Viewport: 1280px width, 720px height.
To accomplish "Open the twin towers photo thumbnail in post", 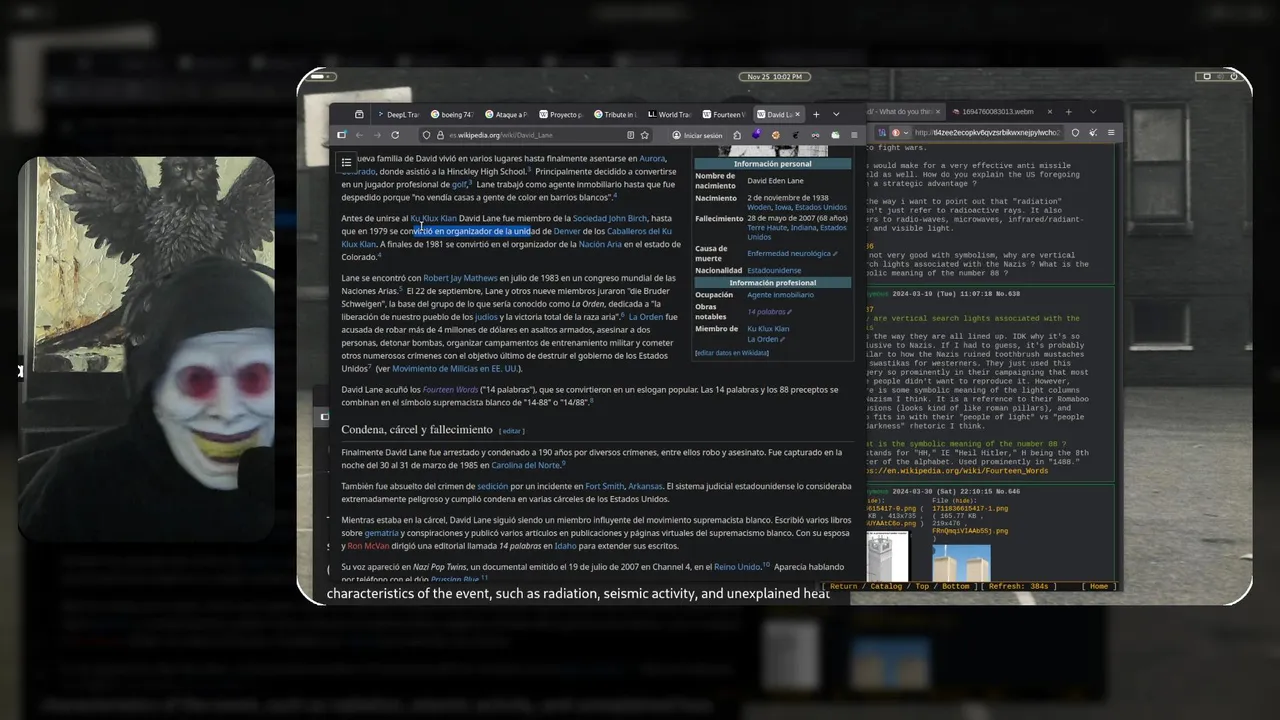I will (x=961, y=562).
